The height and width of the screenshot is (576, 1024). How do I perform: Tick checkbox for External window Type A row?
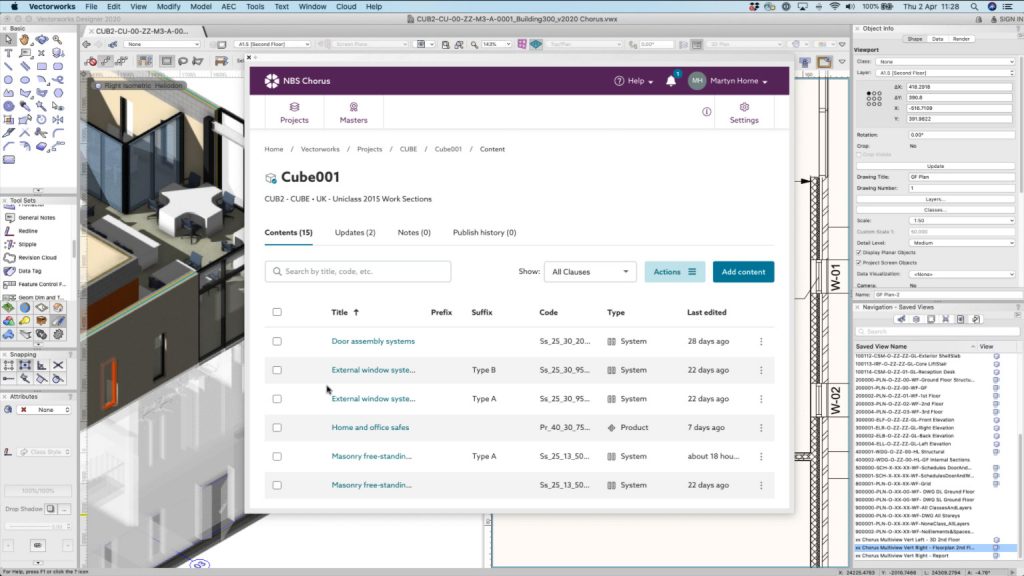pos(277,399)
